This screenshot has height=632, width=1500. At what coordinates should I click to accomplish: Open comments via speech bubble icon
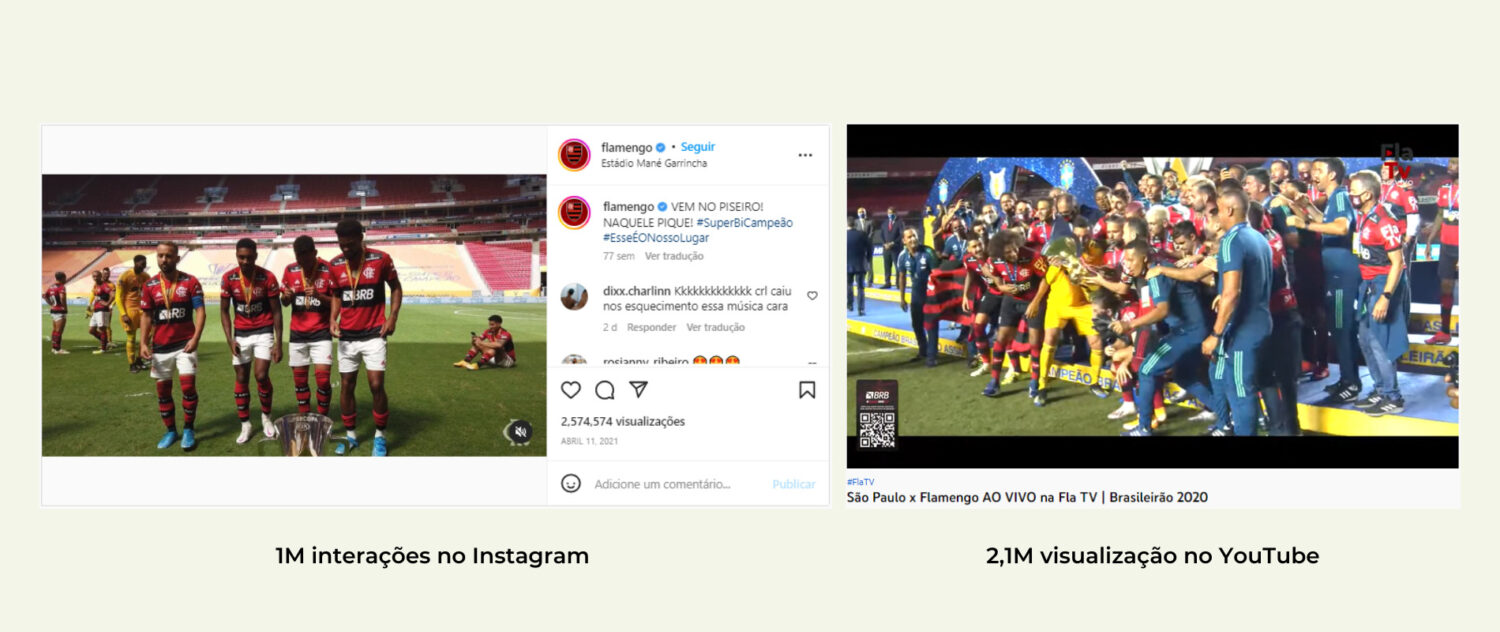click(x=605, y=390)
